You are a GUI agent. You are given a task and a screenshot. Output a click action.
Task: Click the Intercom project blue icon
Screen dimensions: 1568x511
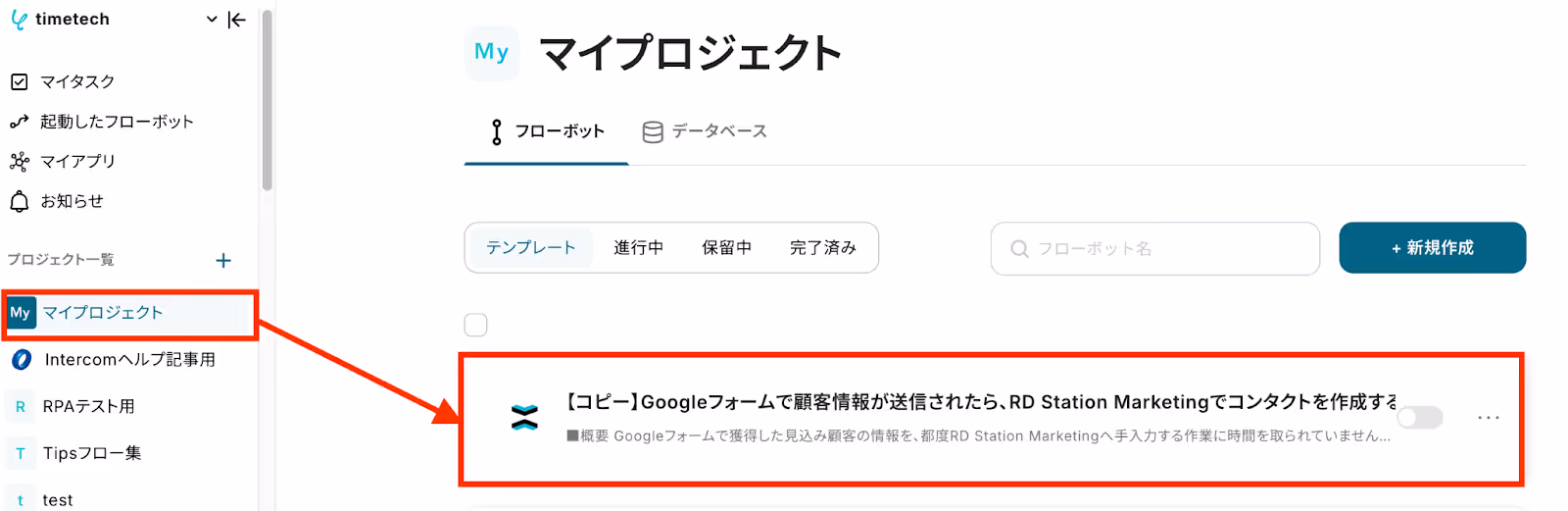coord(21,360)
